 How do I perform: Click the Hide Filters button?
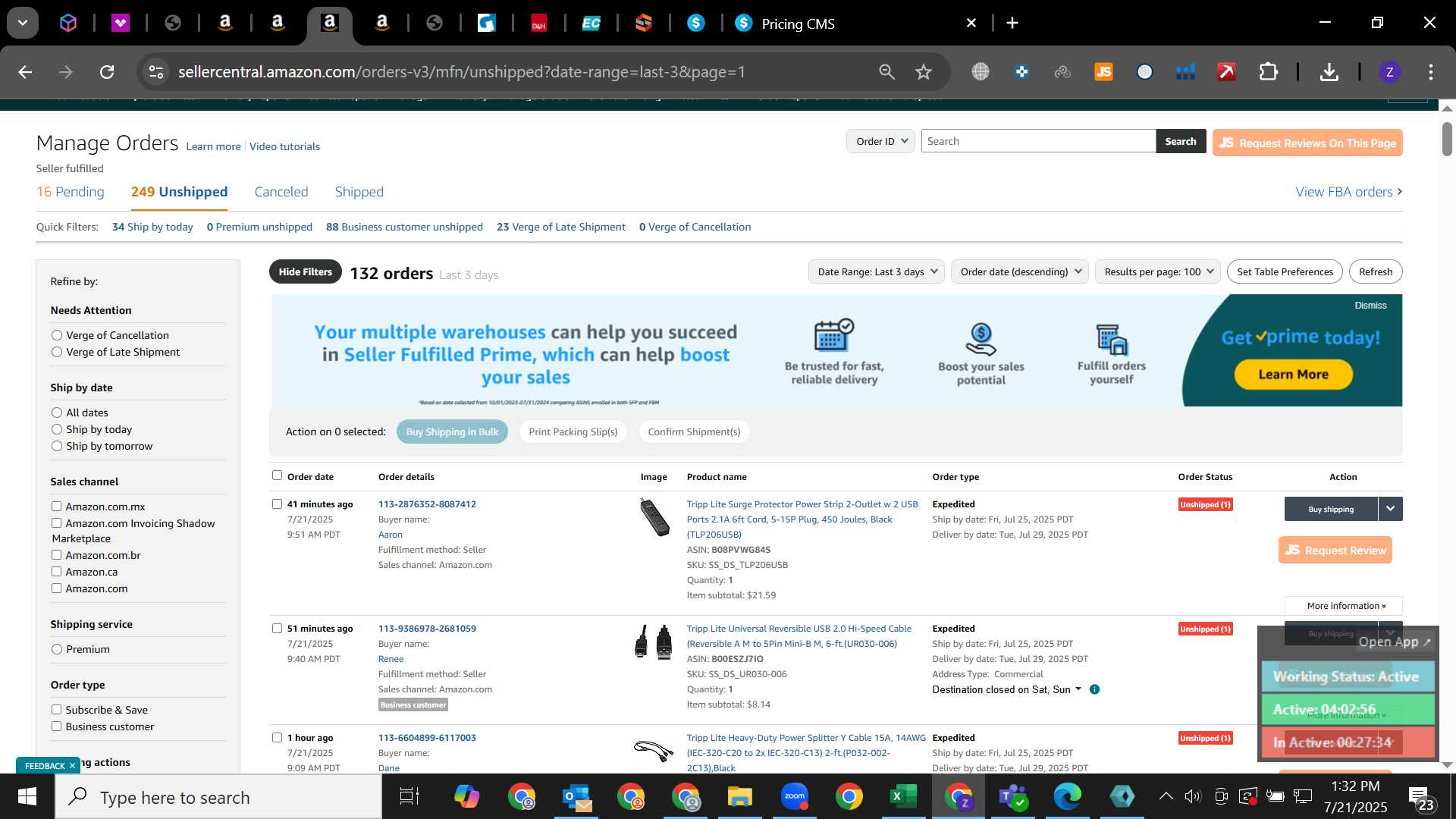point(305,271)
